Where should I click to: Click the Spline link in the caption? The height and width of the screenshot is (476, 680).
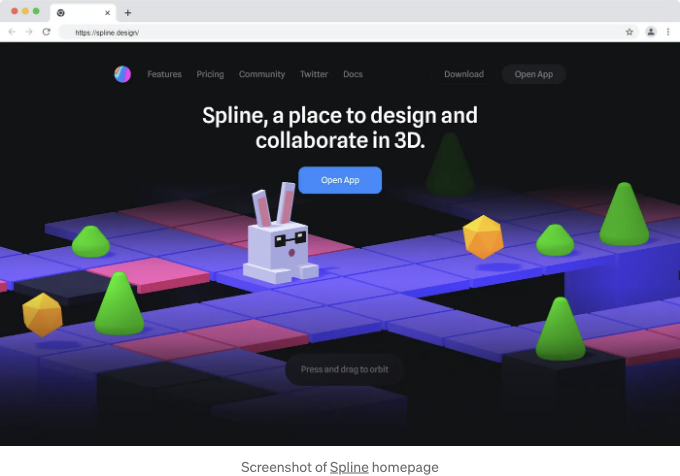349,467
